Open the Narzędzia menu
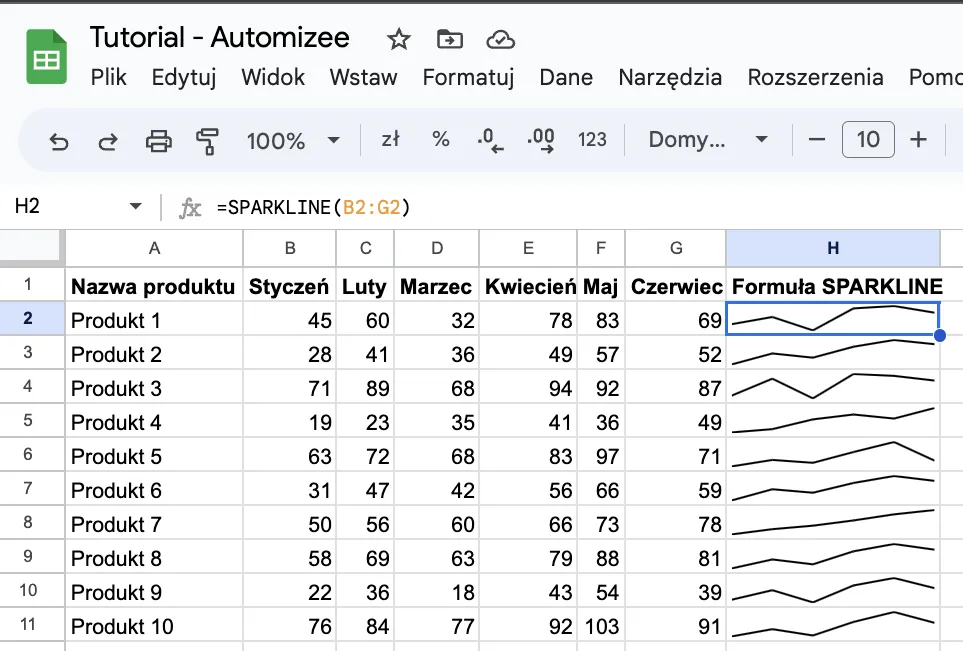 click(670, 77)
